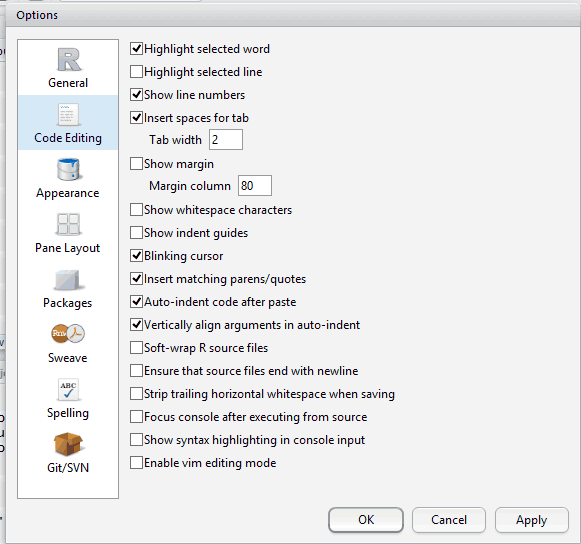581x544 pixels.
Task: Click the Apply button
Action: (532, 520)
